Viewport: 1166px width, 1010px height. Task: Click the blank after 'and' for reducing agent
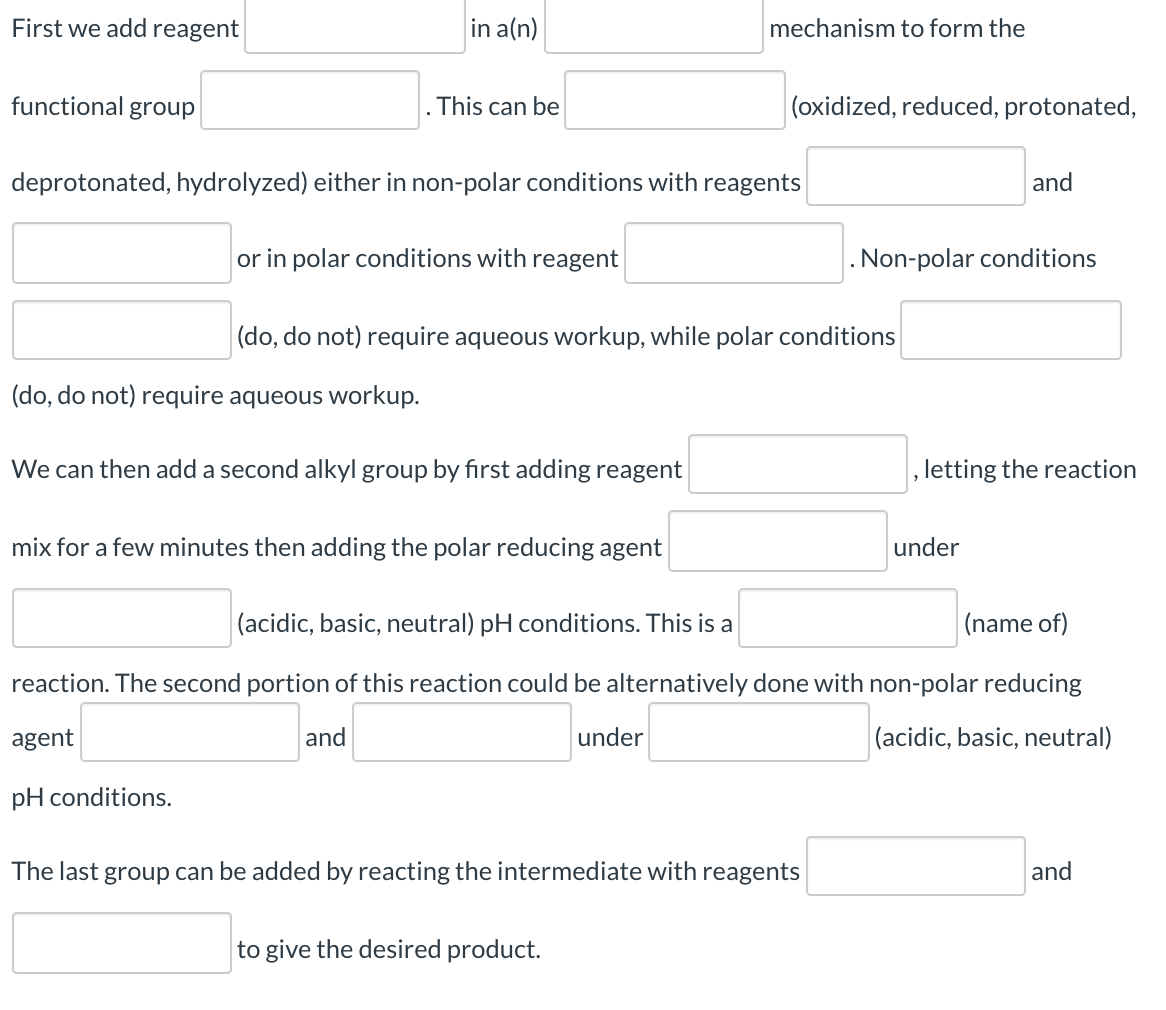[x=461, y=732]
